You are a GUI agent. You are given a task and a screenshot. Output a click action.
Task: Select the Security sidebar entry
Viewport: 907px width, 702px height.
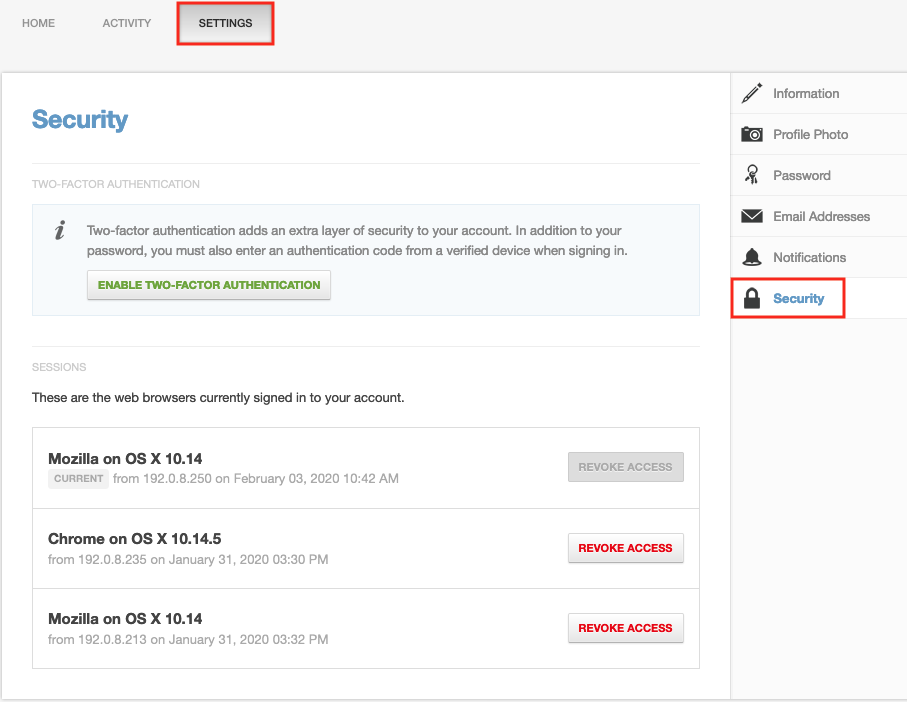coord(800,298)
